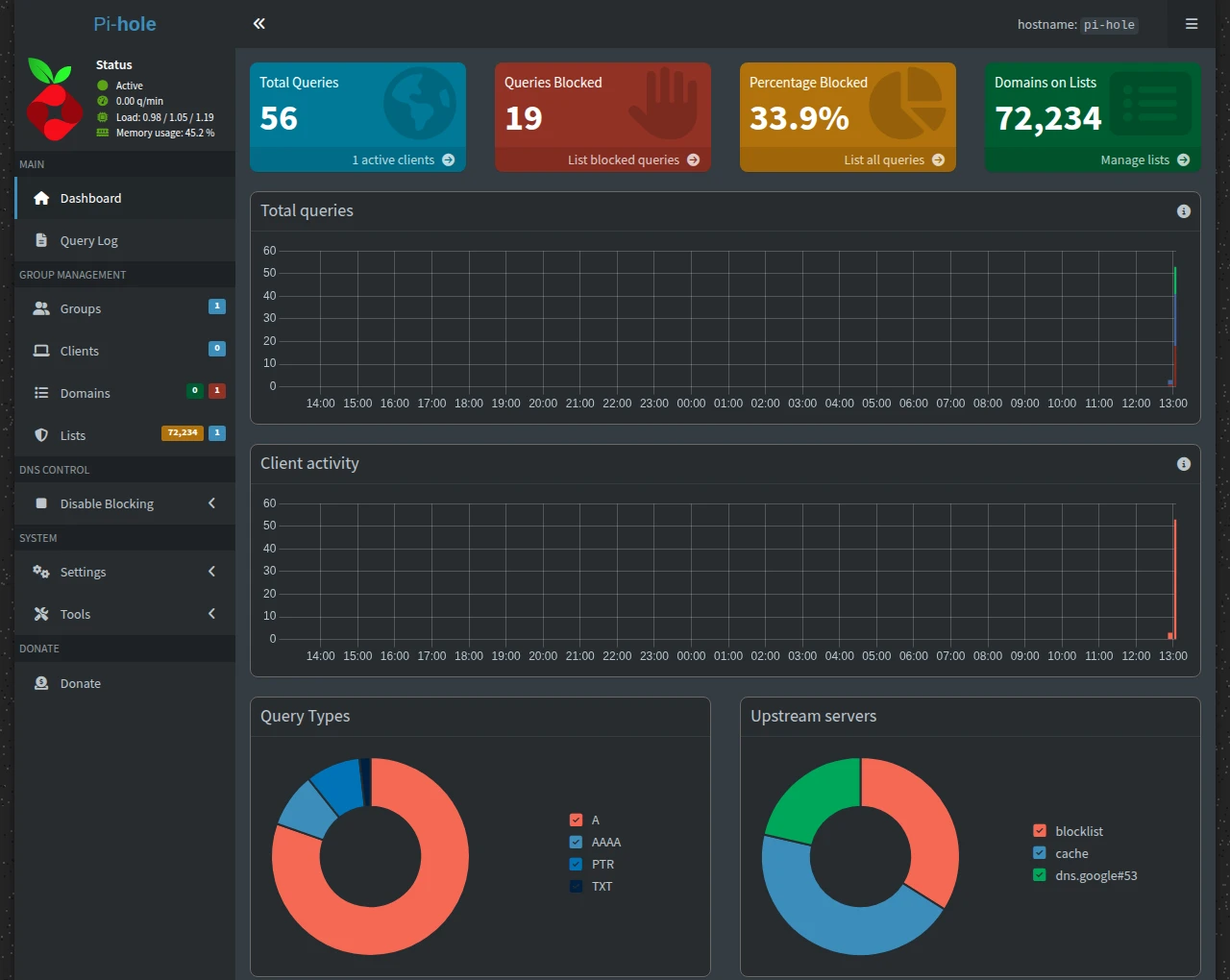Click 'Memory usage: 45.2 %' status text

point(165,134)
